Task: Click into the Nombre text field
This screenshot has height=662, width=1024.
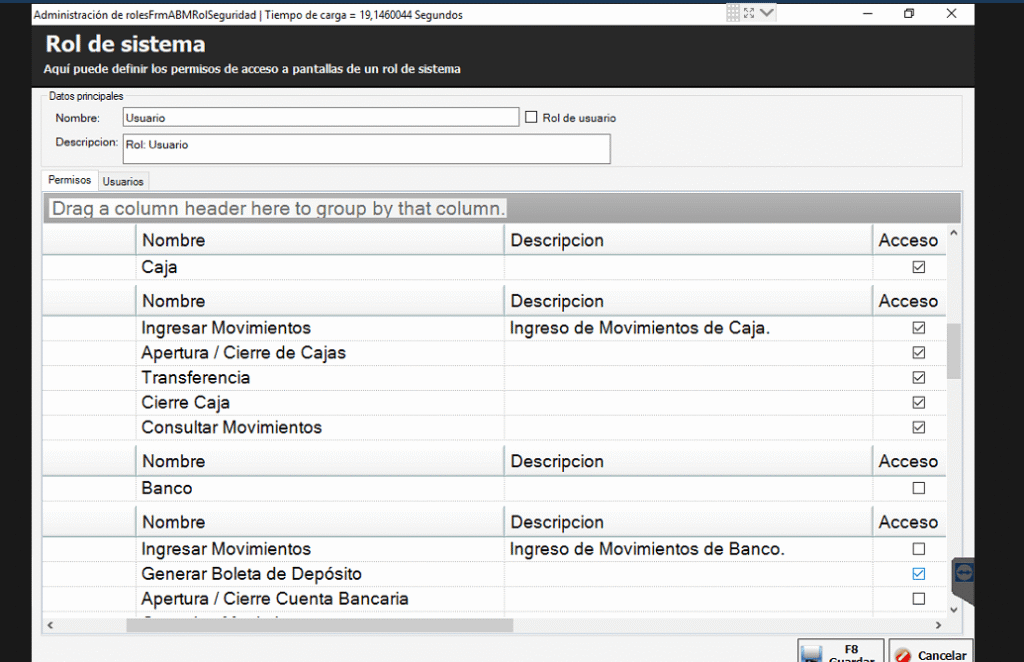Action: [x=320, y=117]
